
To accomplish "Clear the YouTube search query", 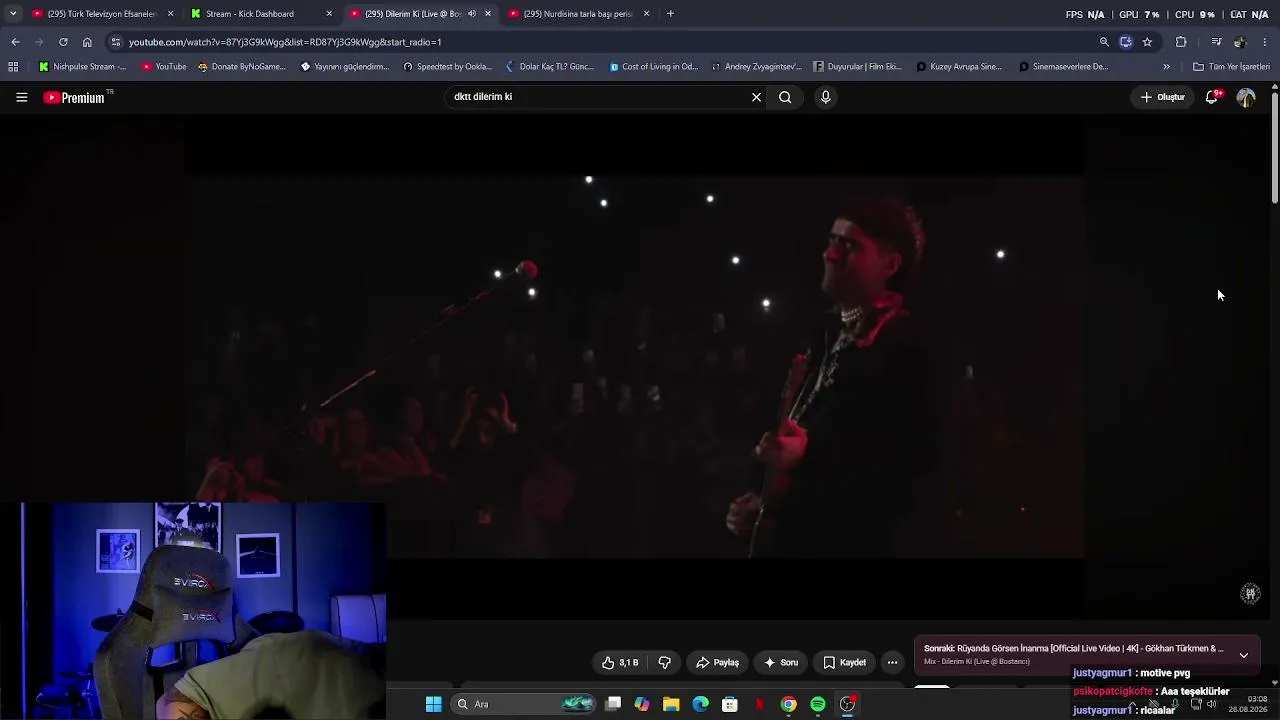I will point(756,97).
